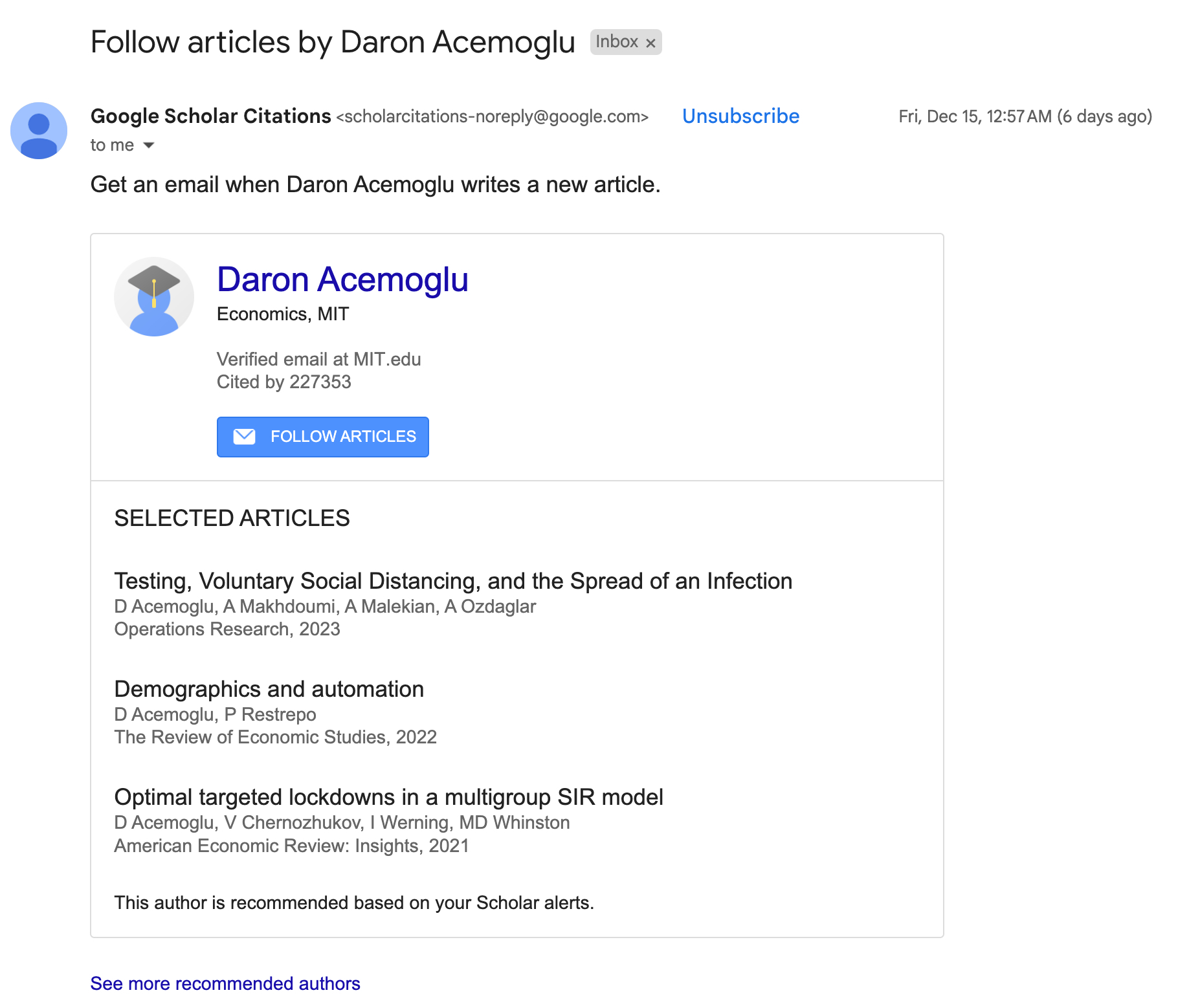Click the email subject 'Follow articles by Daron Acemoglu'
This screenshot has height=1008, width=1178.
(333, 42)
